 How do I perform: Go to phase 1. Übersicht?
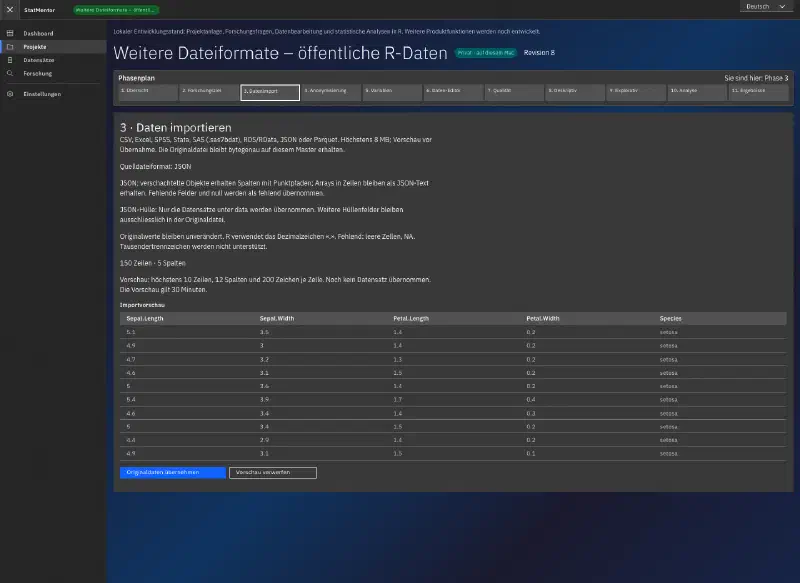(x=148, y=92)
